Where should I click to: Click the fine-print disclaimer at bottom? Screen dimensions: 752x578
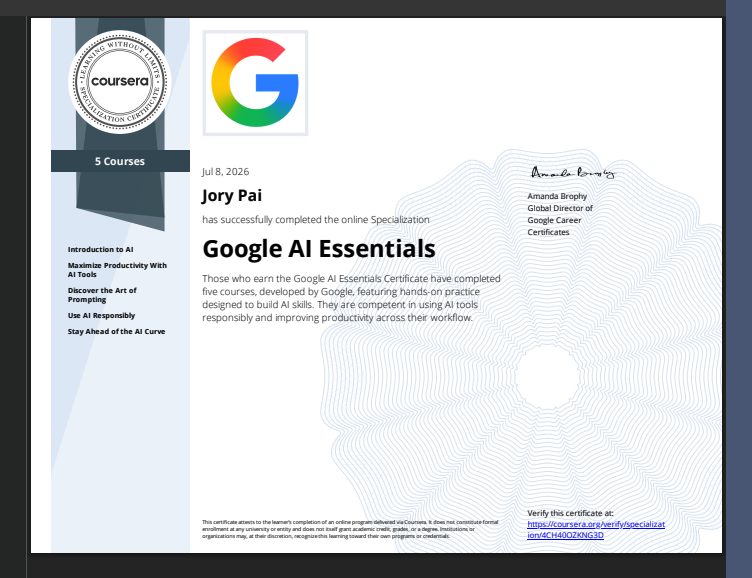coord(350,529)
